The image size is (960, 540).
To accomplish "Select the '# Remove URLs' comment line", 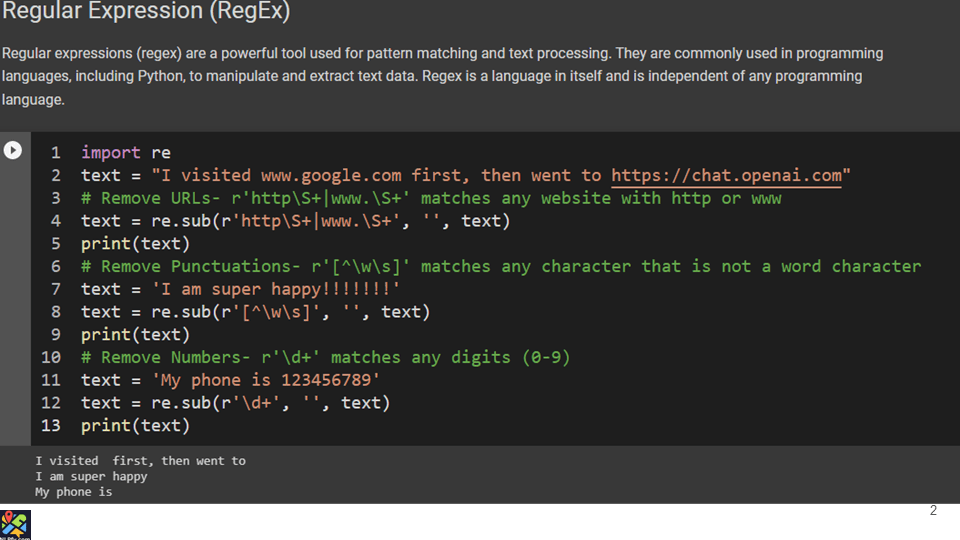I will coord(431,198).
